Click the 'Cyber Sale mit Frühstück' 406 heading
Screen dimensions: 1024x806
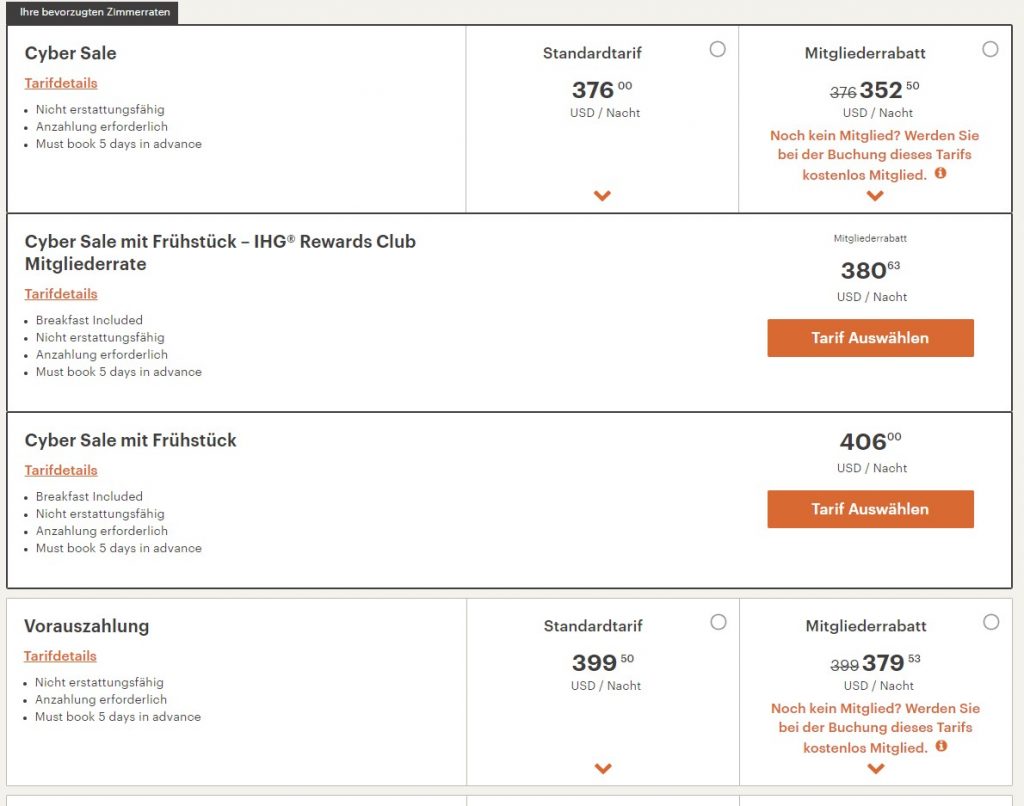(x=131, y=441)
